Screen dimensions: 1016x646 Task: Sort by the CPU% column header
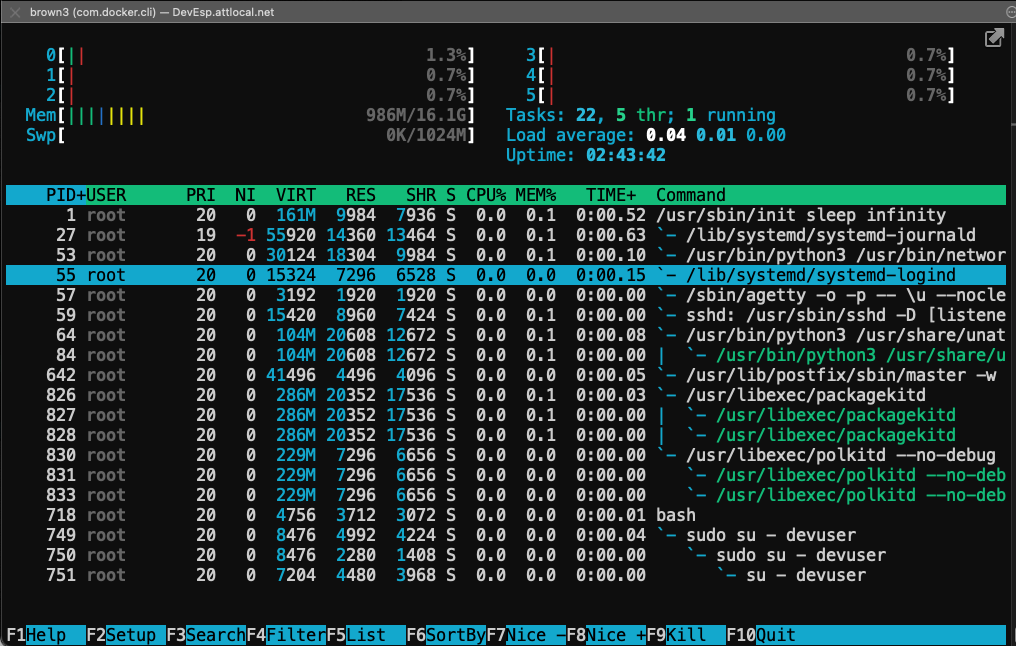point(486,195)
